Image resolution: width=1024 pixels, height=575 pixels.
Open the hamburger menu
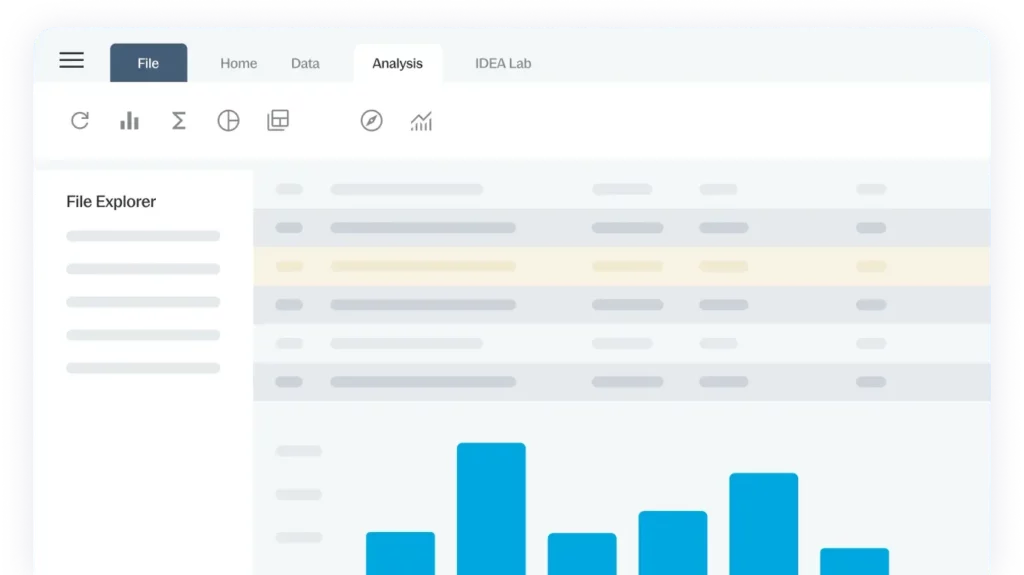[x=72, y=61]
